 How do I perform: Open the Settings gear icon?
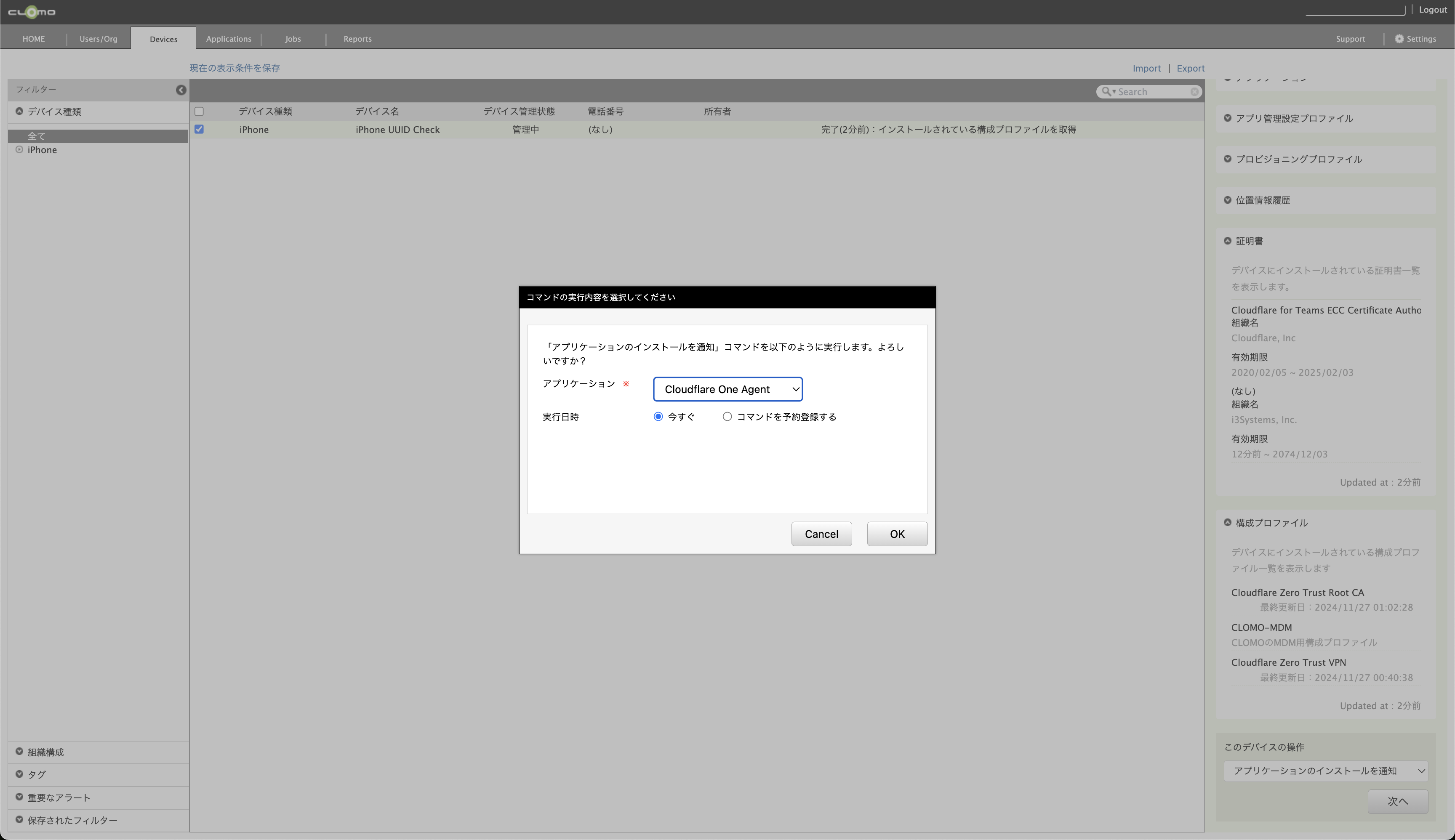pos(1399,39)
